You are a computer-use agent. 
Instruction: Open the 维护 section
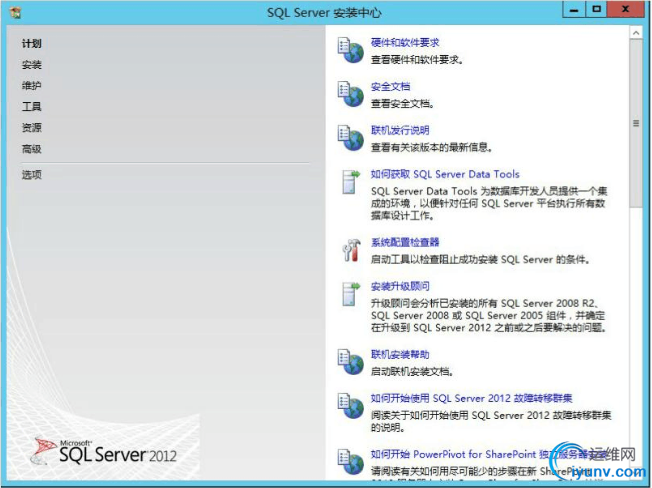[32, 86]
